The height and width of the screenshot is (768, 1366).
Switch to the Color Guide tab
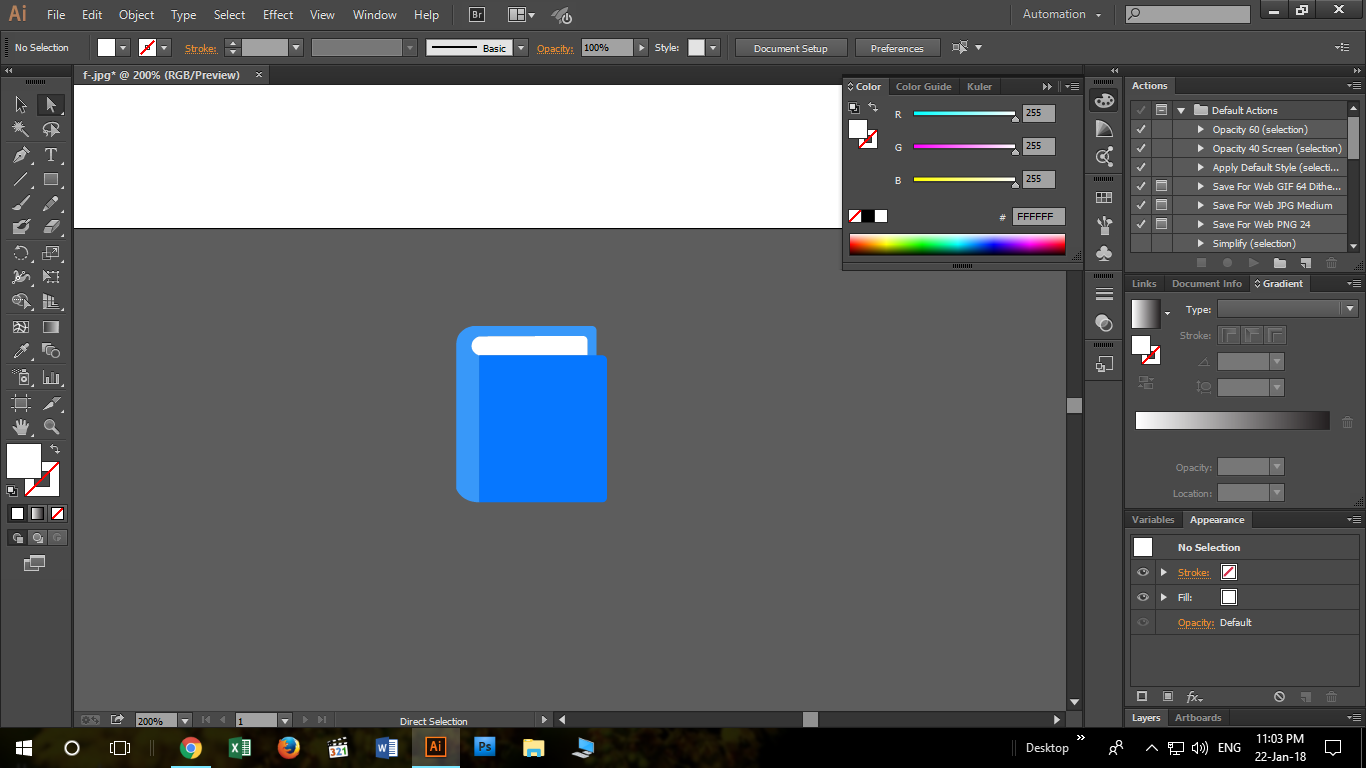pyautogui.click(x=923, y=87)
